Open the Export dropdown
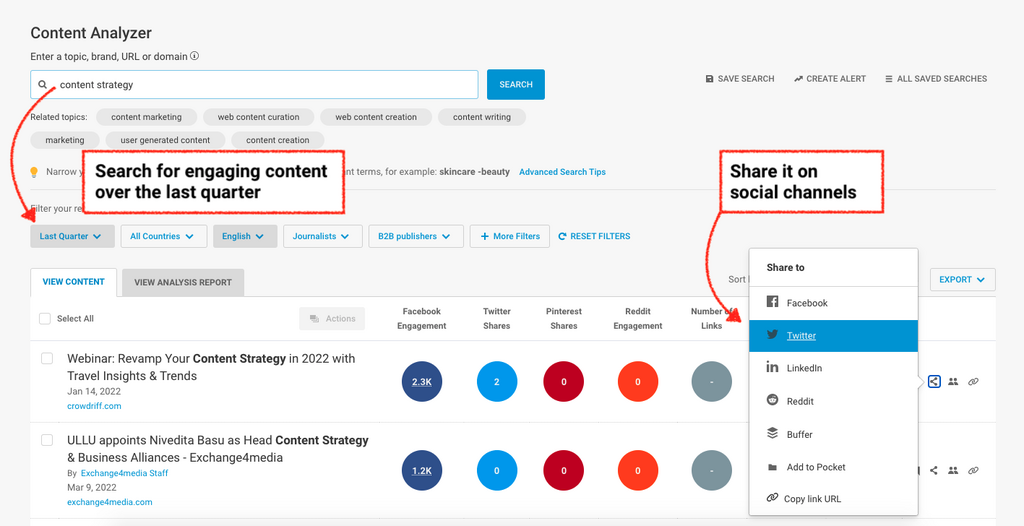The height and width of the screenshot is (526, 1024). (962, 280)
